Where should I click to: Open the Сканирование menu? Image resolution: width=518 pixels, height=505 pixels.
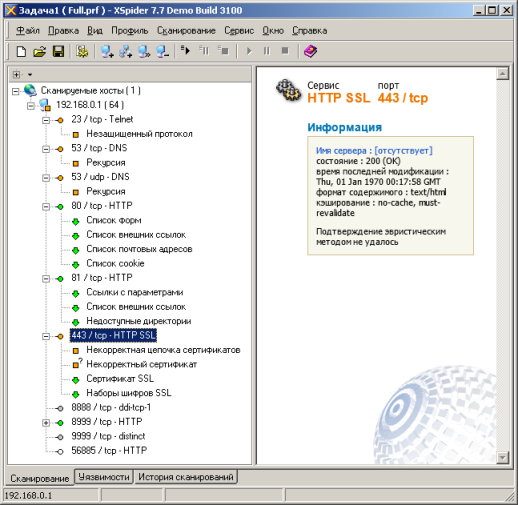(186, 31)
